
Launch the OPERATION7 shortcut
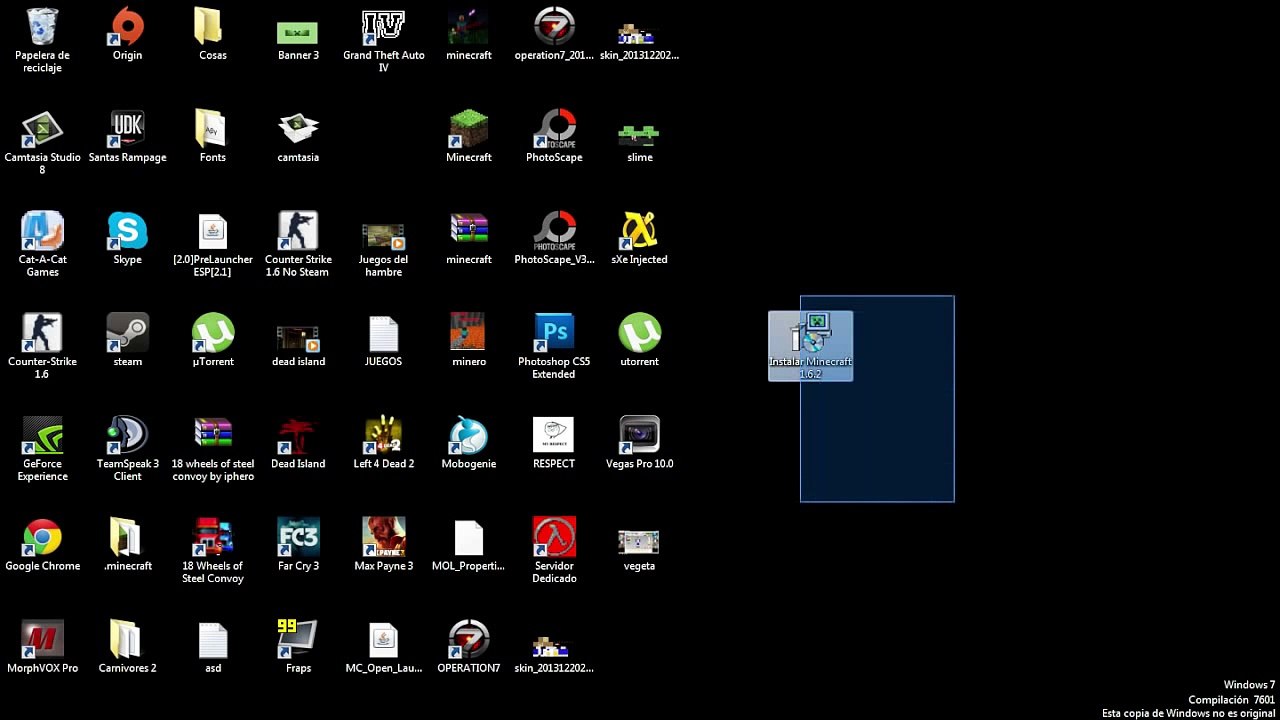[x=469, y=647]
